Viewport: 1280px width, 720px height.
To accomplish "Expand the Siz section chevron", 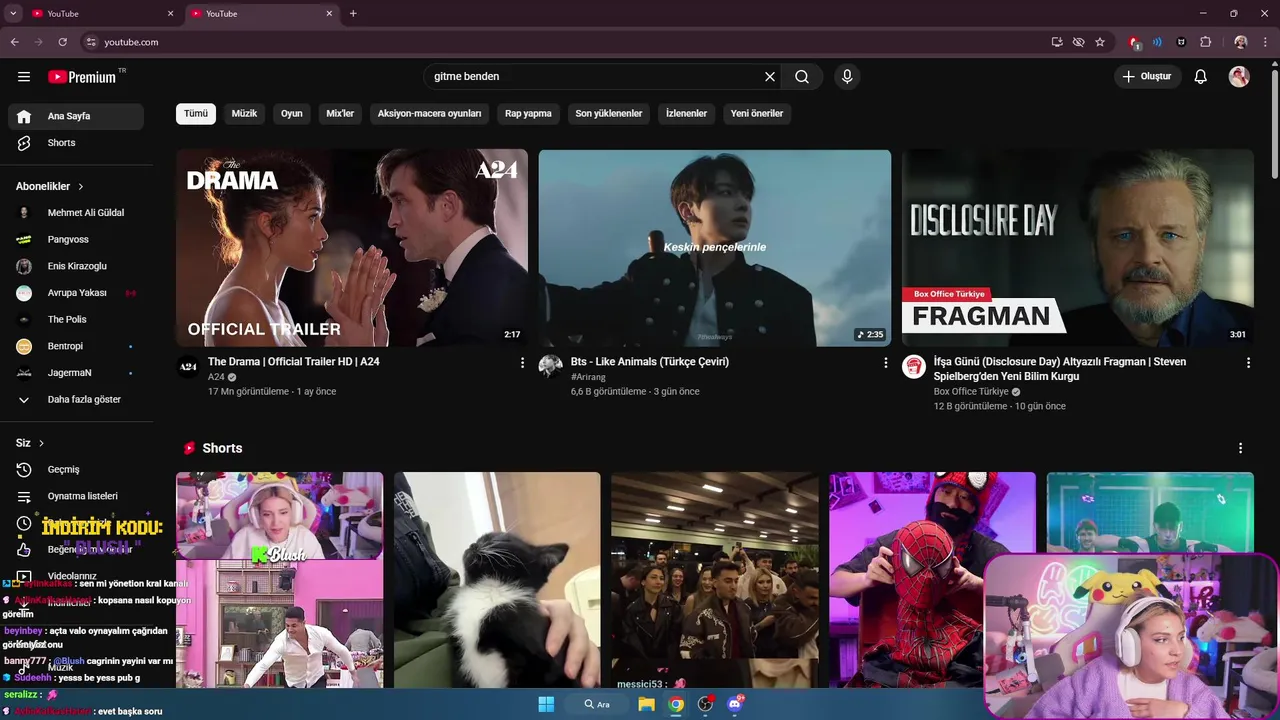I will click(x=41, y=443).
